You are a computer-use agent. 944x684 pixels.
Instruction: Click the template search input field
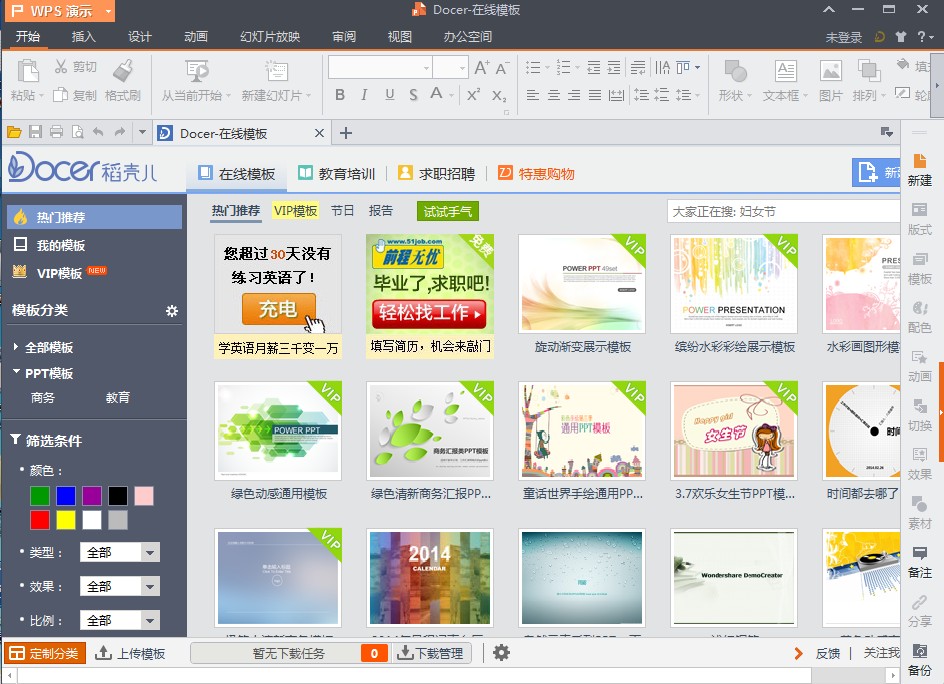780,211
